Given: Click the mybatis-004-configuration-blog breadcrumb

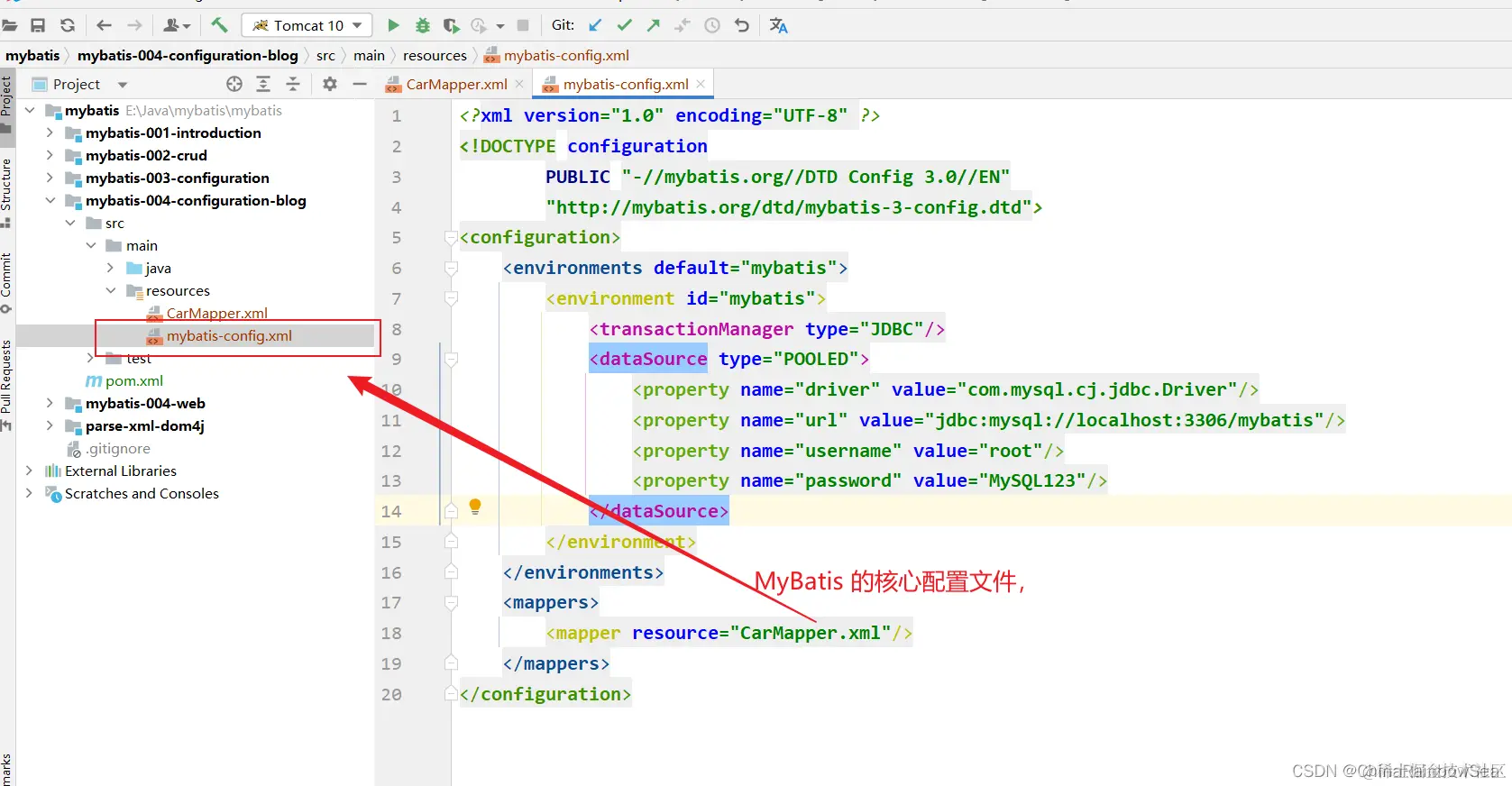Looking at the screenshot, I should click(x=188, y=55).
